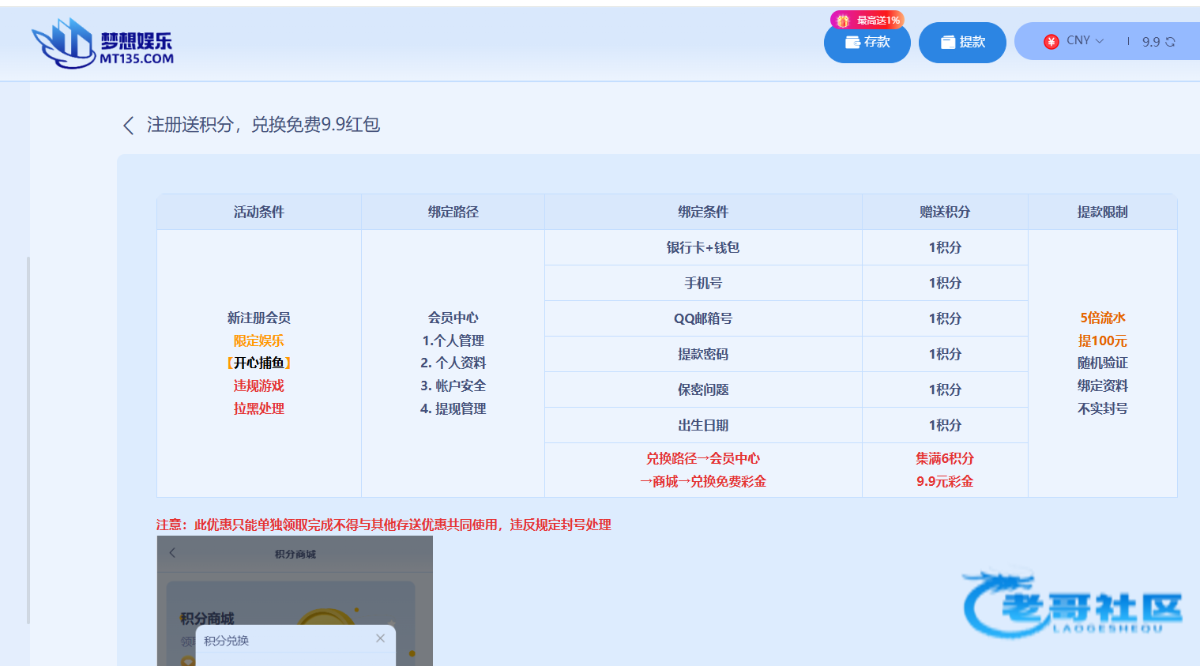Go back using the arrow beside page title
The height and width of the screenshot is (666, 1200).
[x=128, y=125]
